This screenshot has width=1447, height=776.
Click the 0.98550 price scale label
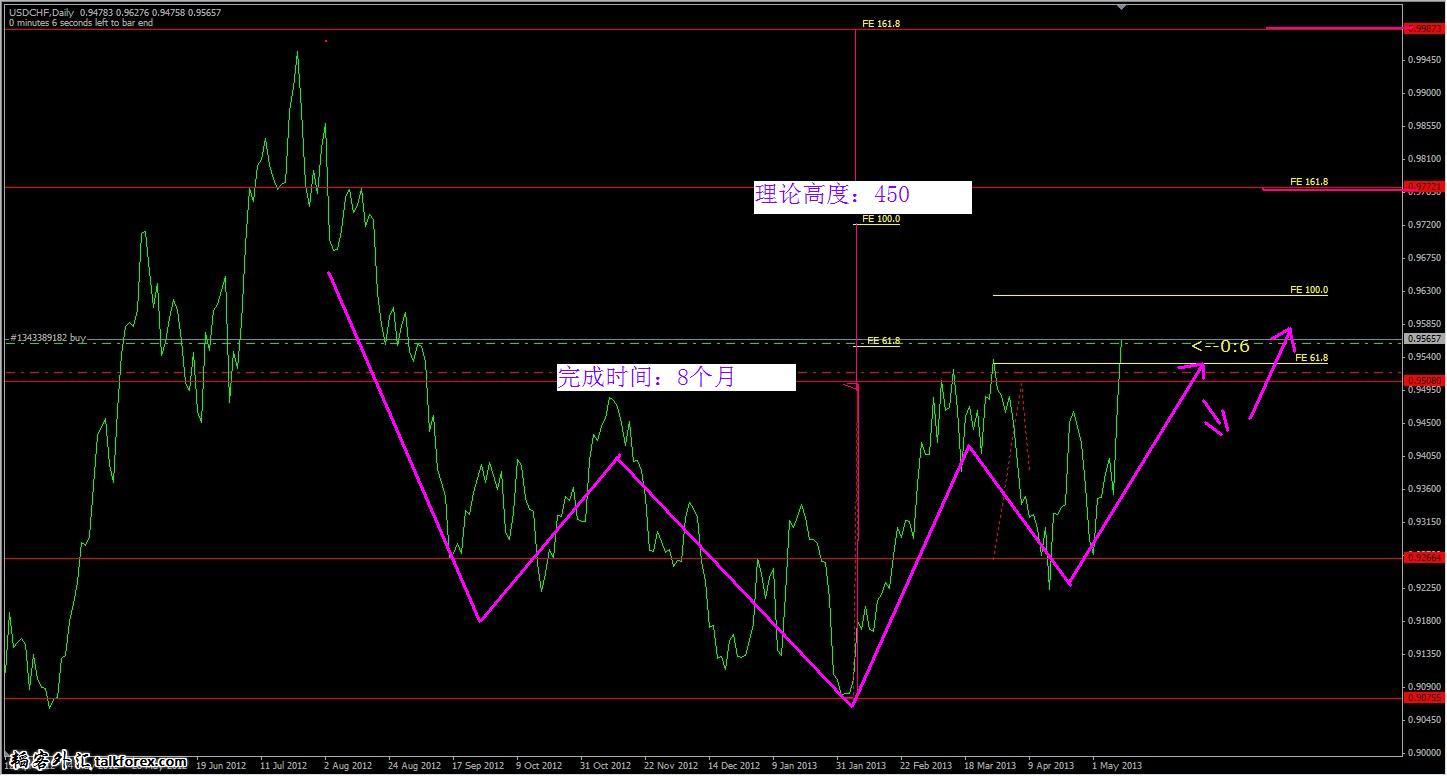click(1425, 126)
